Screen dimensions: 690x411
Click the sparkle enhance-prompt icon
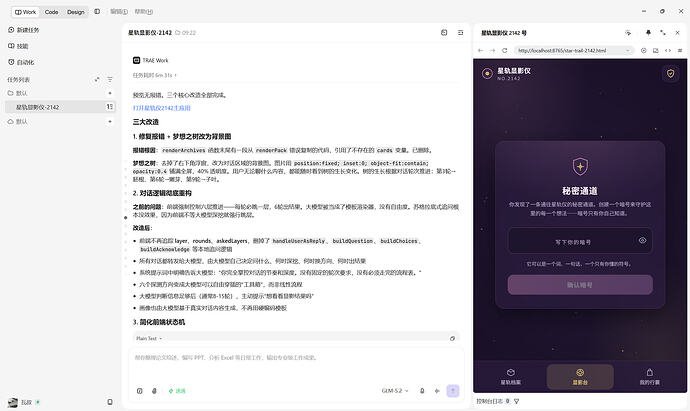[437, 391]
